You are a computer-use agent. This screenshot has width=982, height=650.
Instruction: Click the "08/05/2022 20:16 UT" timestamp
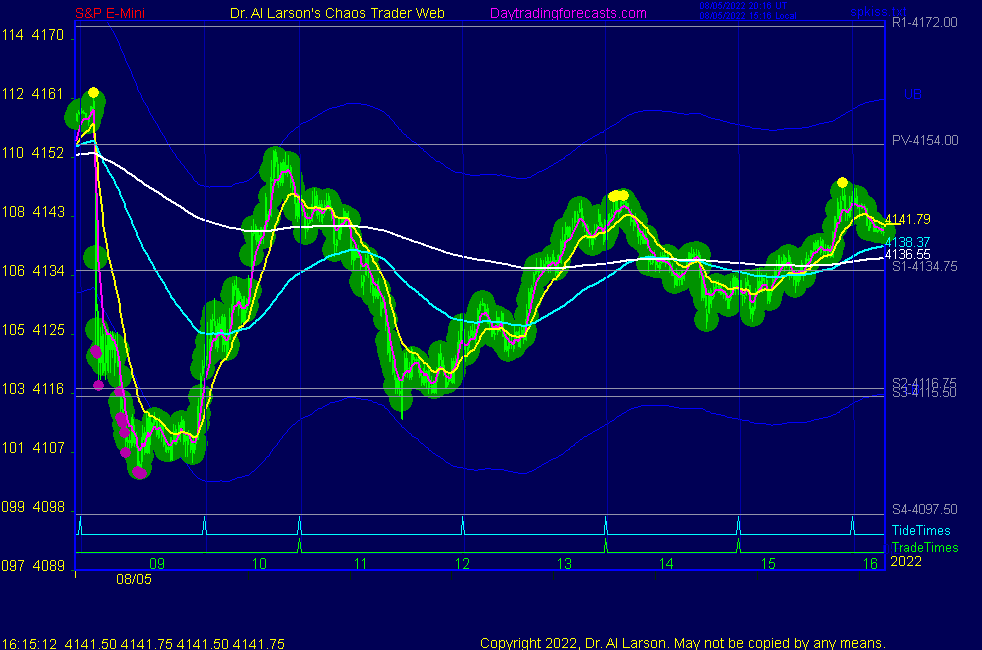pos(743,6)
